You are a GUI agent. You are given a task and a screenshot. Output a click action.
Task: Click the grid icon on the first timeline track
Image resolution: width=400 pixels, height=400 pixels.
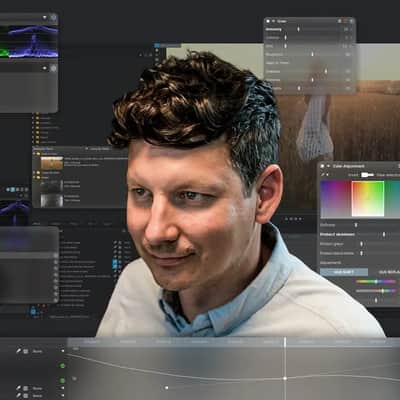[26, 351]
